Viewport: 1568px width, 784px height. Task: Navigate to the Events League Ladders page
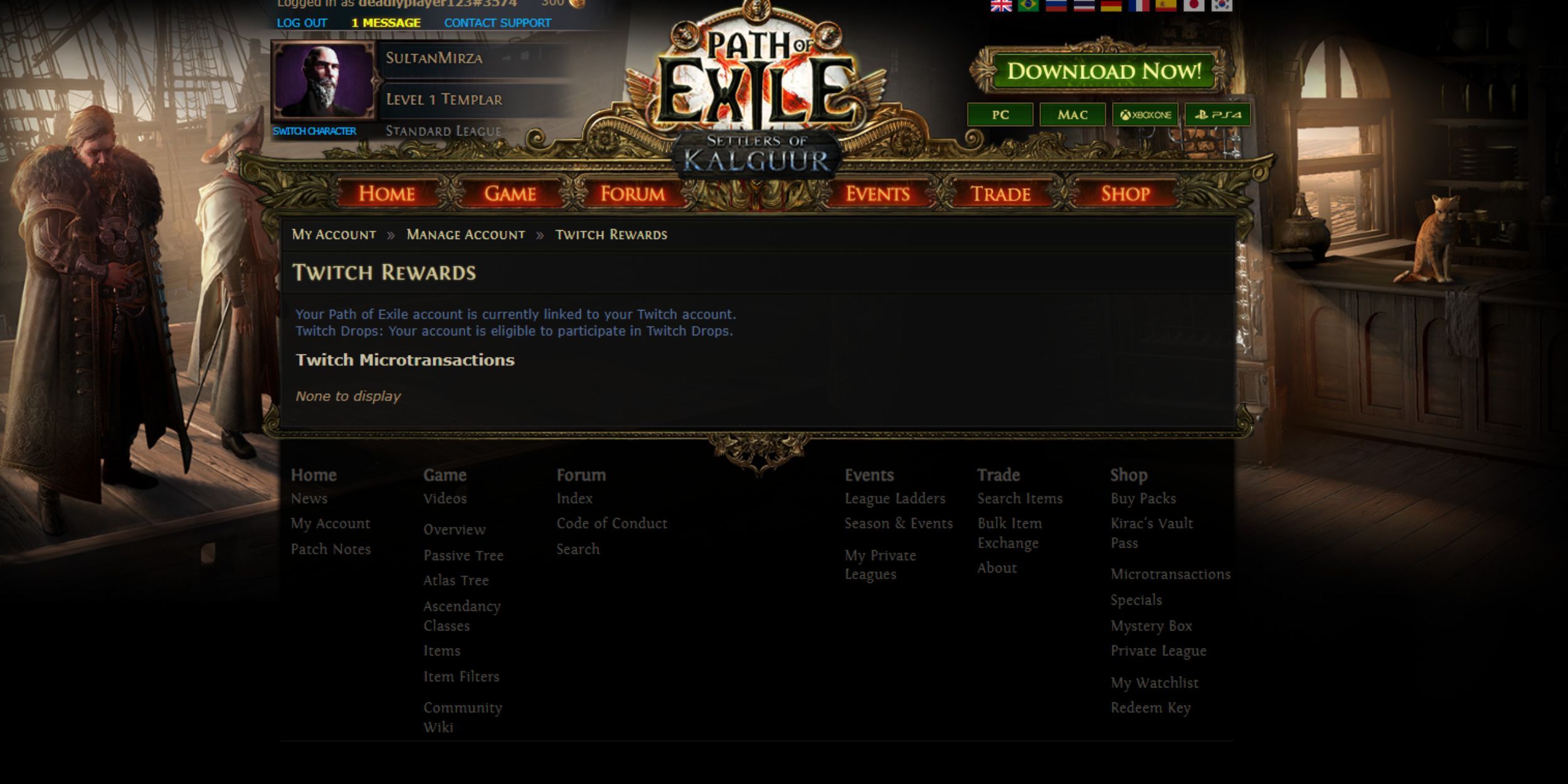point(893,498)
